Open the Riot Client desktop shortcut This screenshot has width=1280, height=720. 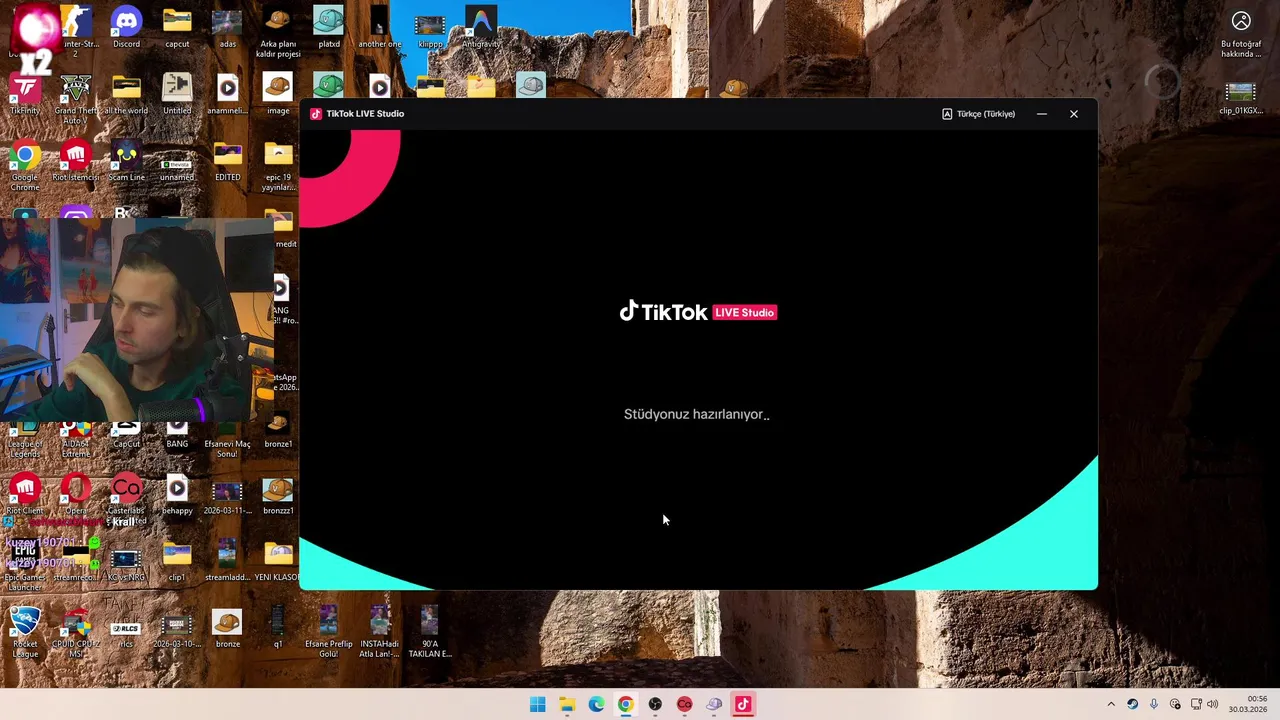(25, 495)
